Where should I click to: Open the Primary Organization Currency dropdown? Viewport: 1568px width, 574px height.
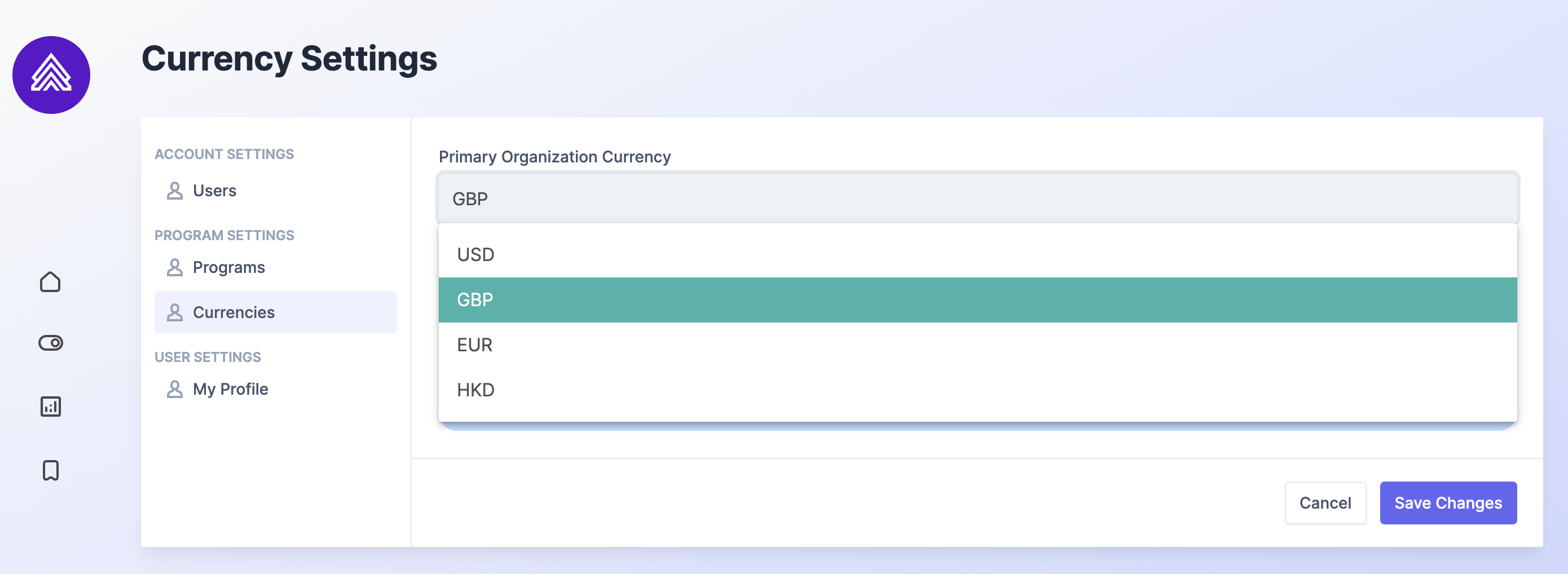click(977, 198)
